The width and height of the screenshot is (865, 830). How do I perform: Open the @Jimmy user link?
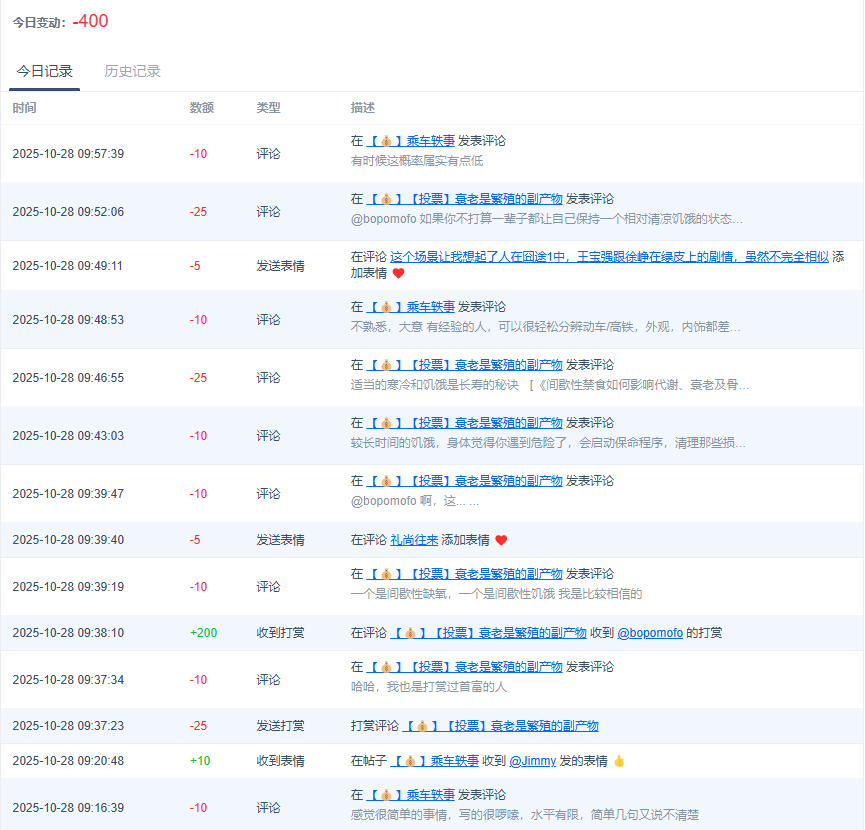pos(532,761)
